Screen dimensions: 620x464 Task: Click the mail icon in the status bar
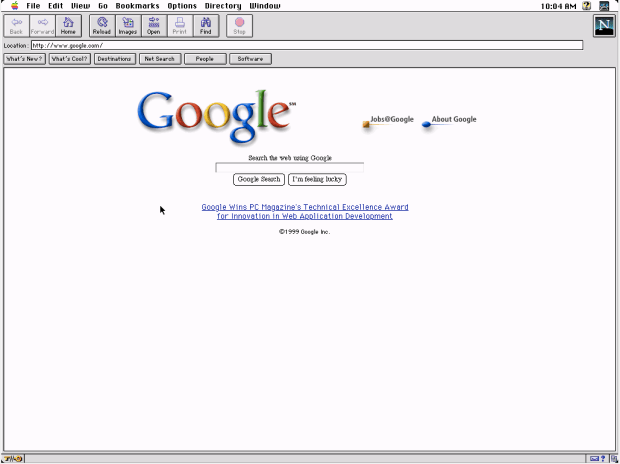point(595,459)
